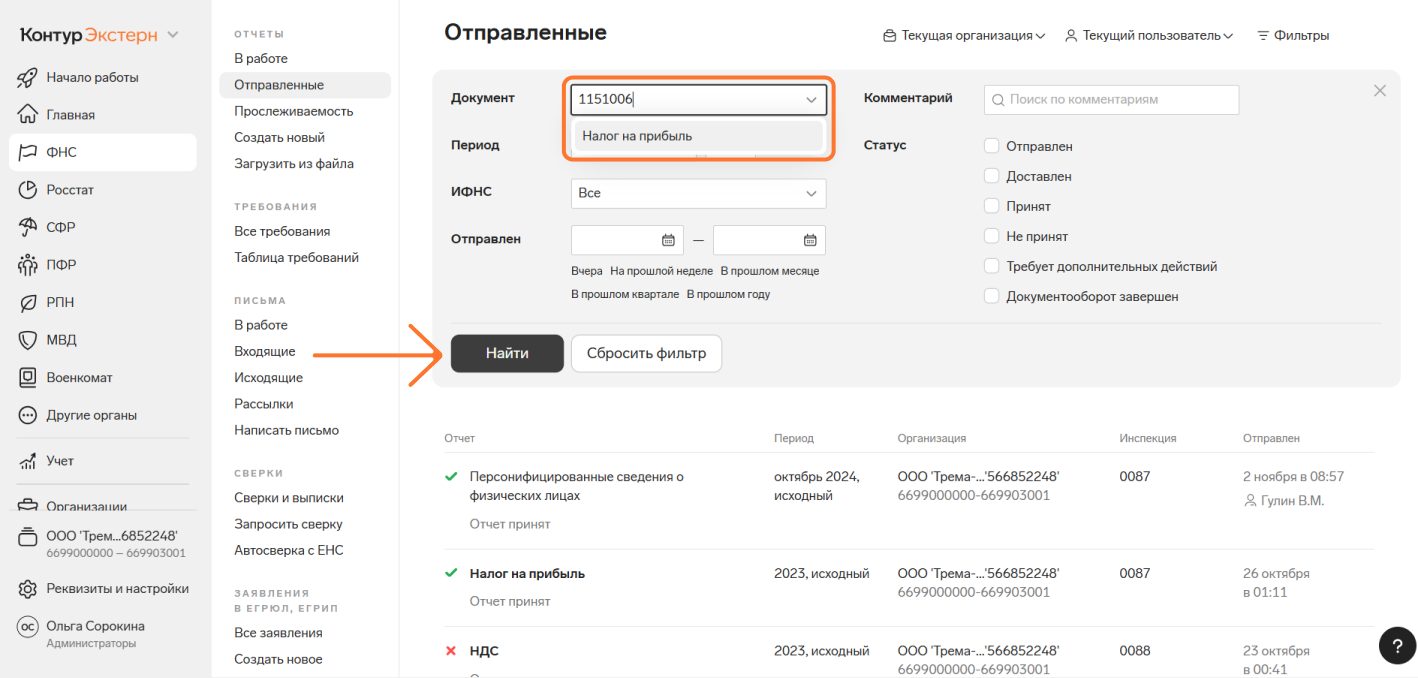This screenshot has width=1418, height=678.
Task: Tick the Документооборот завершен checkbox
Action: (992, 296)
